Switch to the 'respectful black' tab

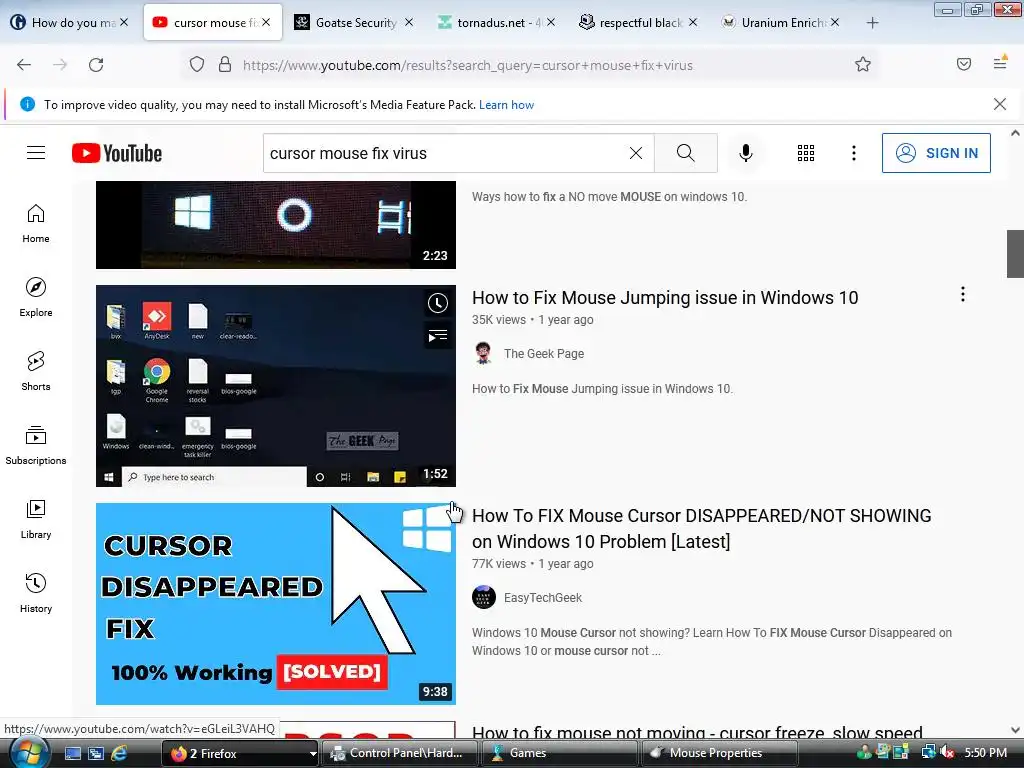[x=637, y=23]
